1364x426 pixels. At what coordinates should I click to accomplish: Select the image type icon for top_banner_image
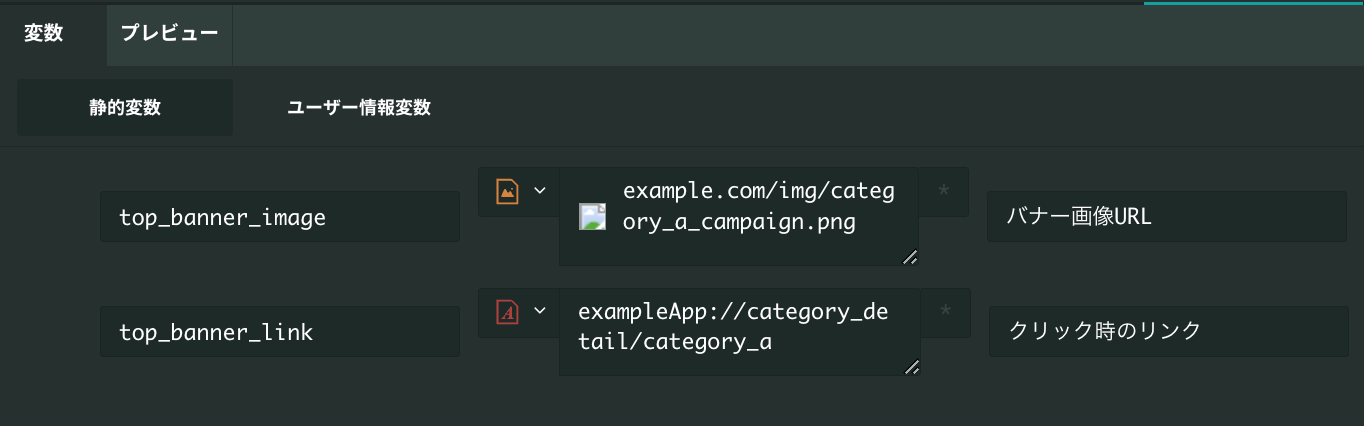(507, 191)
